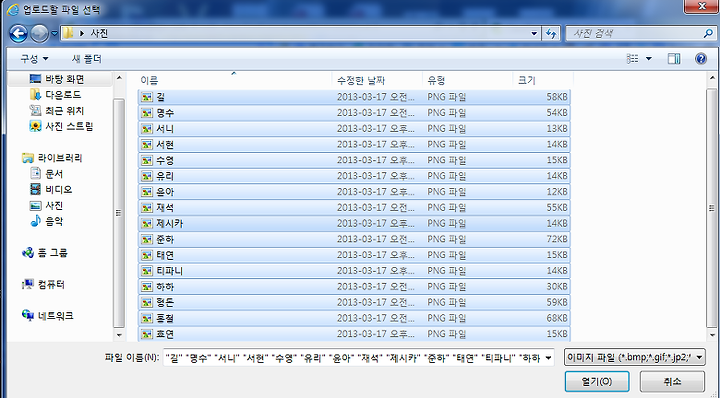This screenshot has height=398, width=720.
Task: Select 사진 스트림 in navigation pane
Action: [x=61, y=126]
